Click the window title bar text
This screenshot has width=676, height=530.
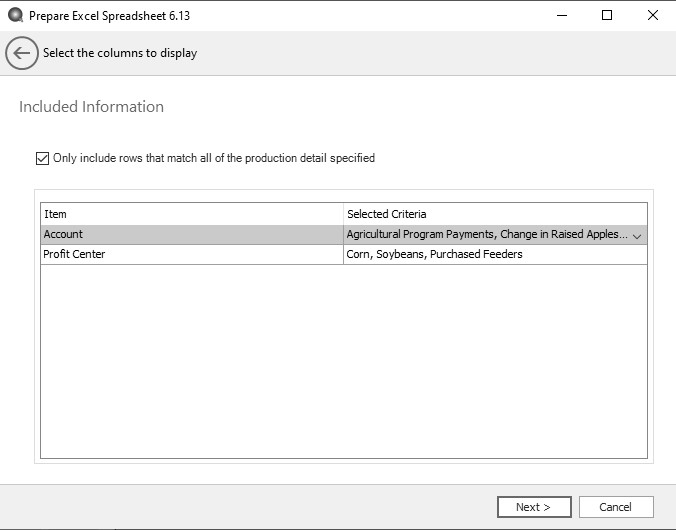tap(112, 15)
